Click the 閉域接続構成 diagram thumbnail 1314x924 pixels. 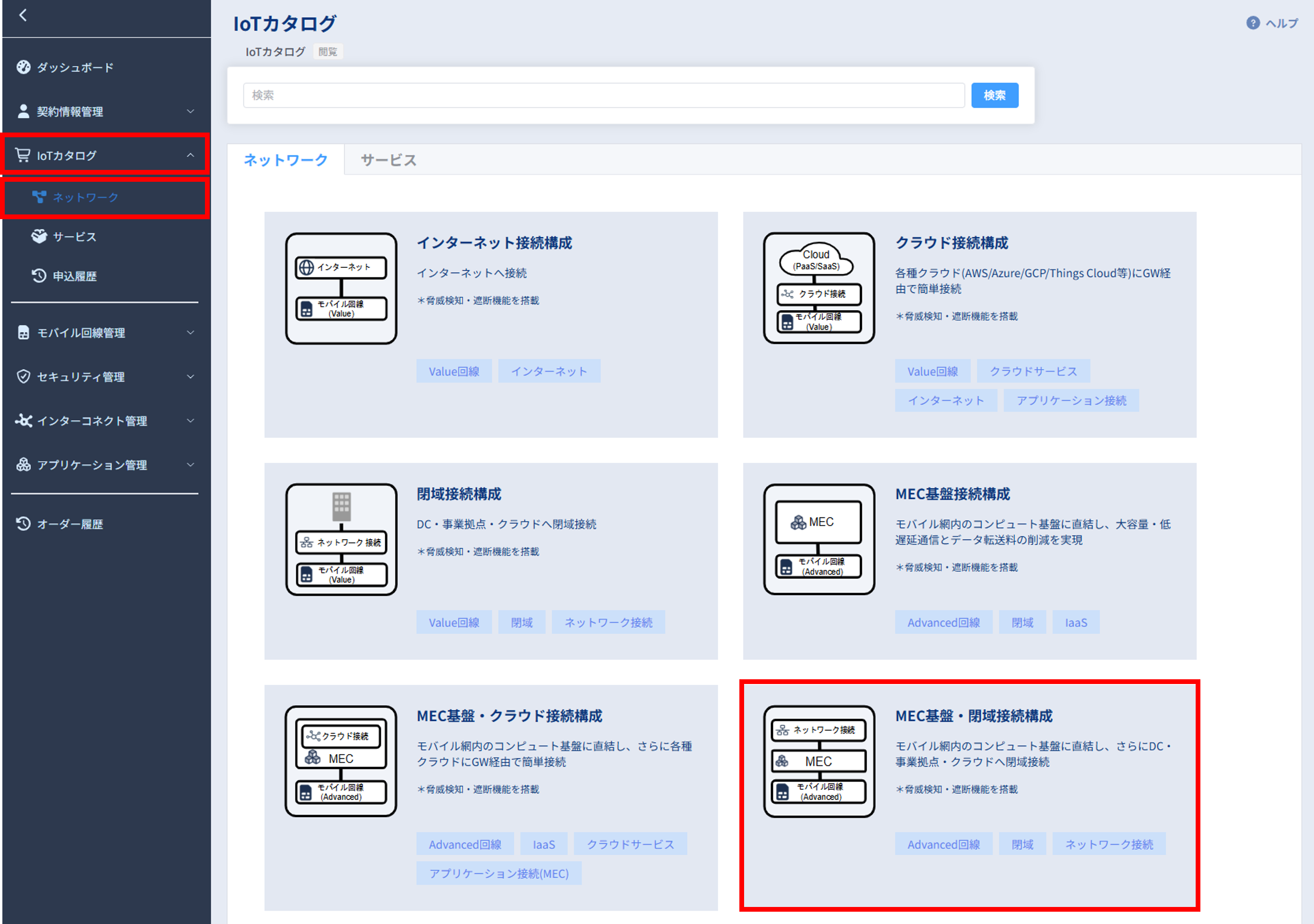pos(341,539)
